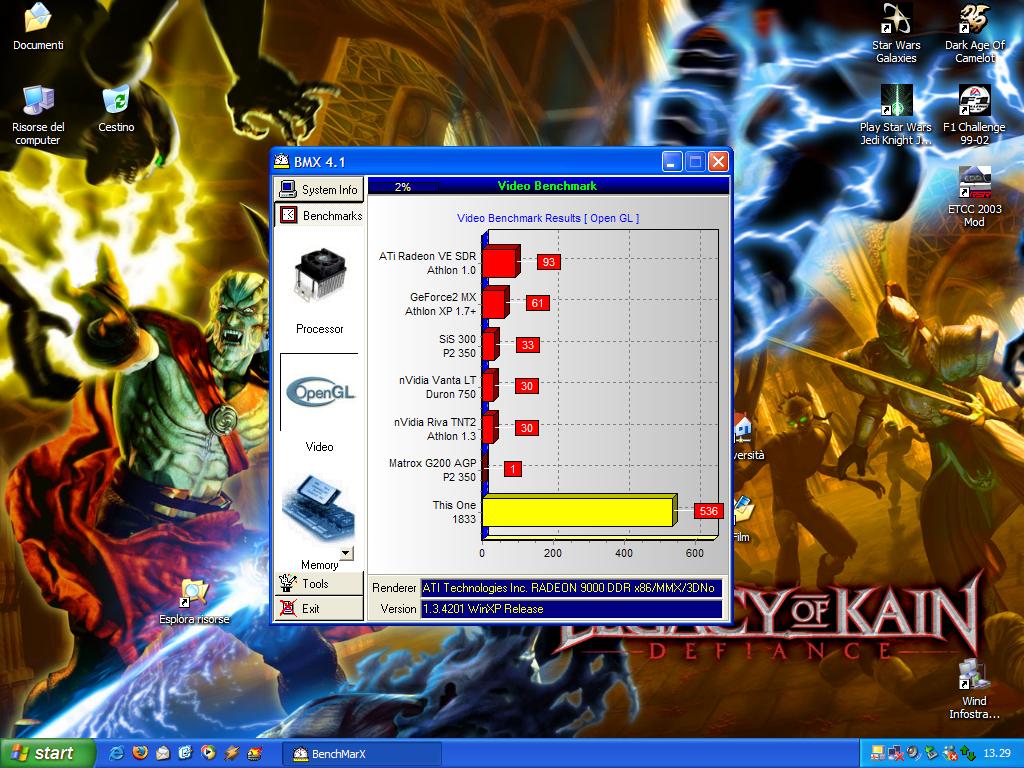The image size is (1024, 768).
Task: Click the "Matrox G200 AGP" chart label
Action: [433, 463]
